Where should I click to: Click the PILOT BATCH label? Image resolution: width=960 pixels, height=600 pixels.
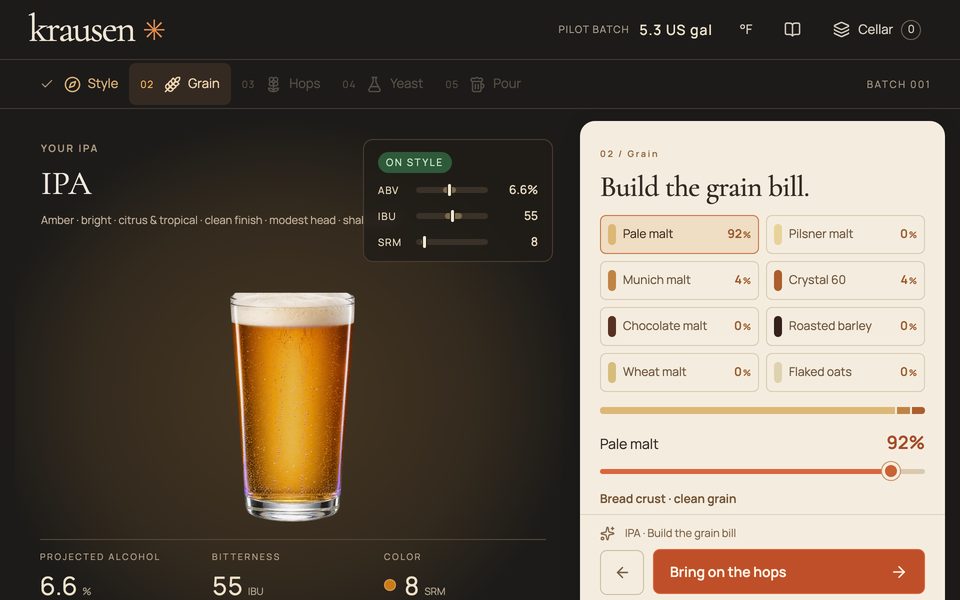(x=593, y=29)
